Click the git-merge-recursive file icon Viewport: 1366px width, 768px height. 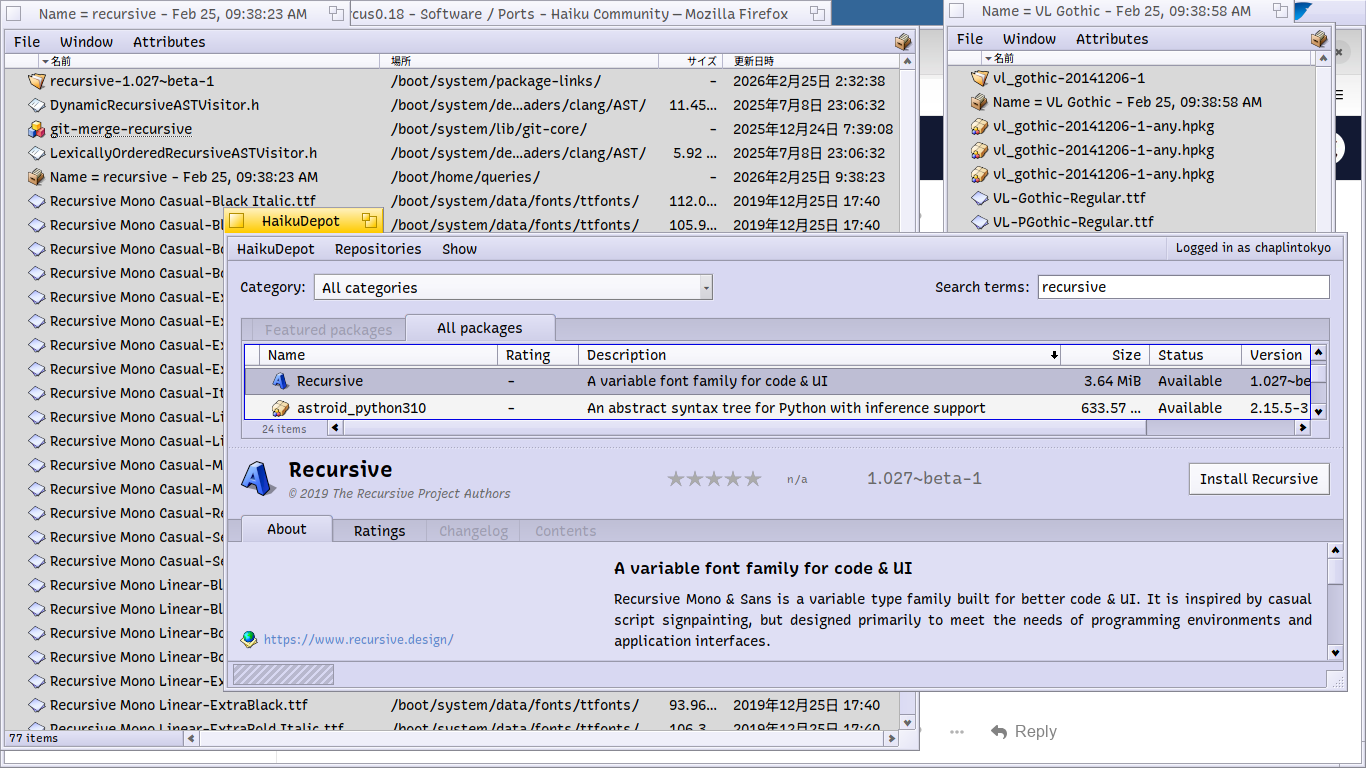[x=37, y=129]
